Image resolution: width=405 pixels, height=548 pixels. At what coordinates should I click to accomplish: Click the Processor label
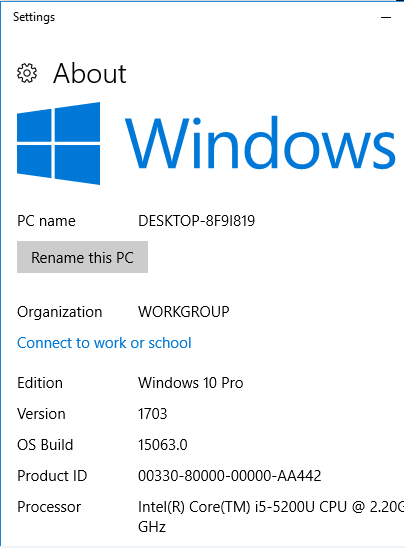coord(49,507)
